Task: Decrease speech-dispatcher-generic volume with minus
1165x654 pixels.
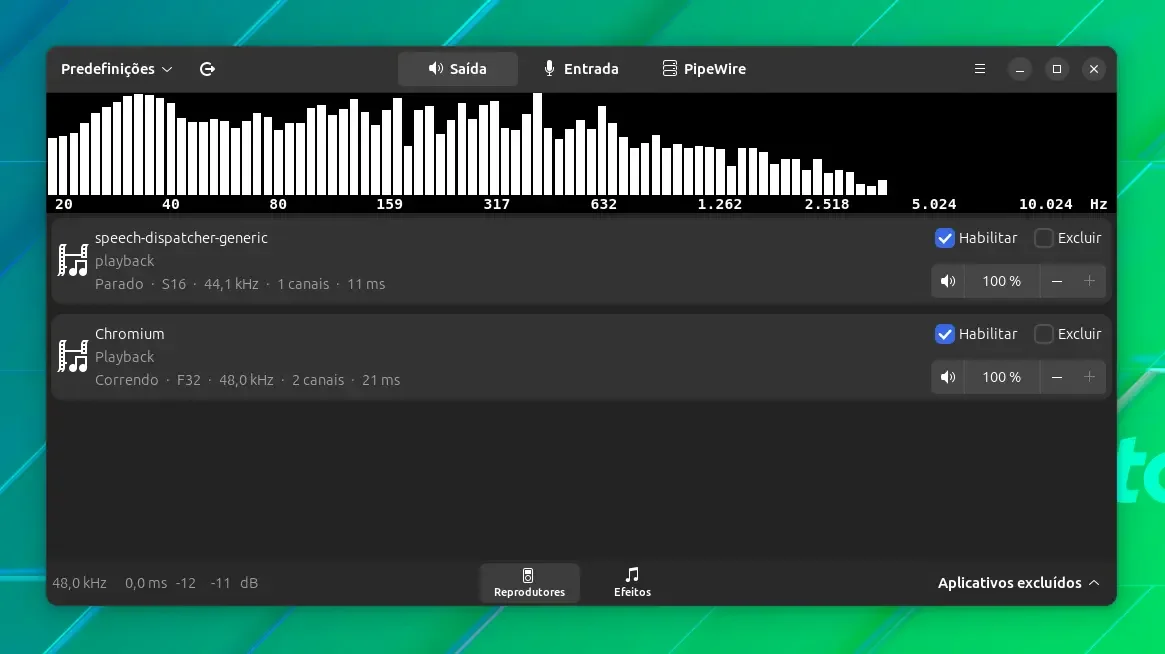Action: pos(1057,281)
